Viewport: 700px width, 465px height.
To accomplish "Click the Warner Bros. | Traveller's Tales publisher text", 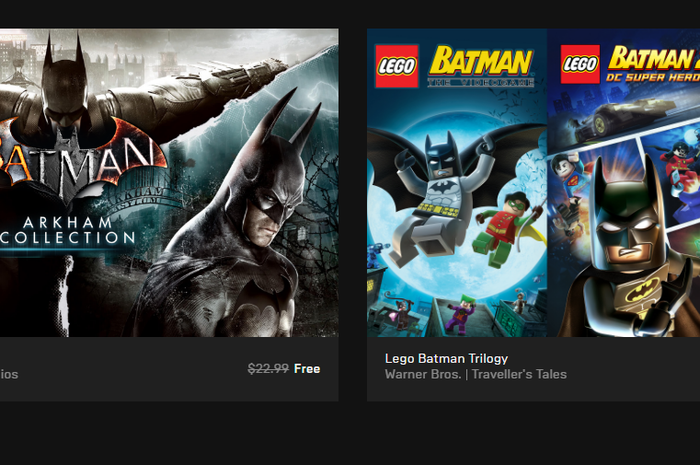I will click(475, 374).
